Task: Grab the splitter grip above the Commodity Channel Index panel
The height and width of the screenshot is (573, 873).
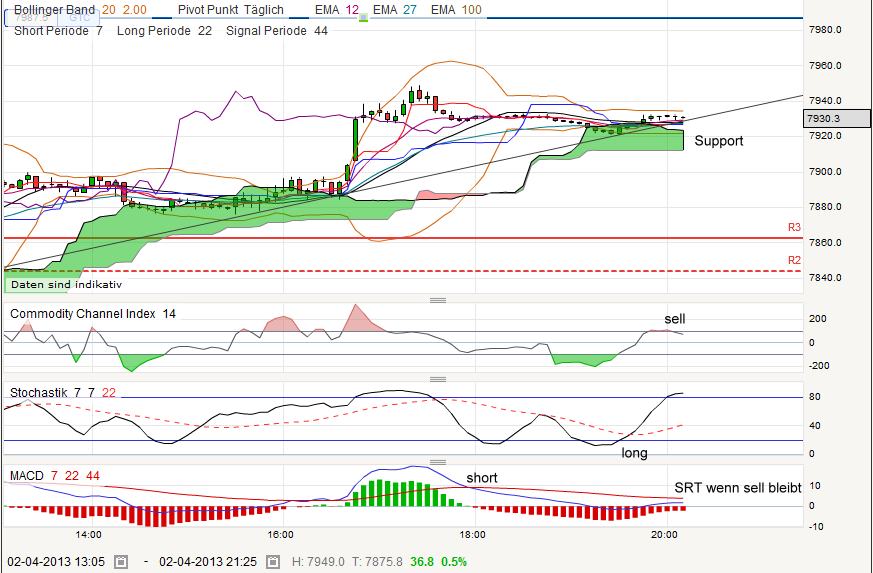Action: coord(438,300)
